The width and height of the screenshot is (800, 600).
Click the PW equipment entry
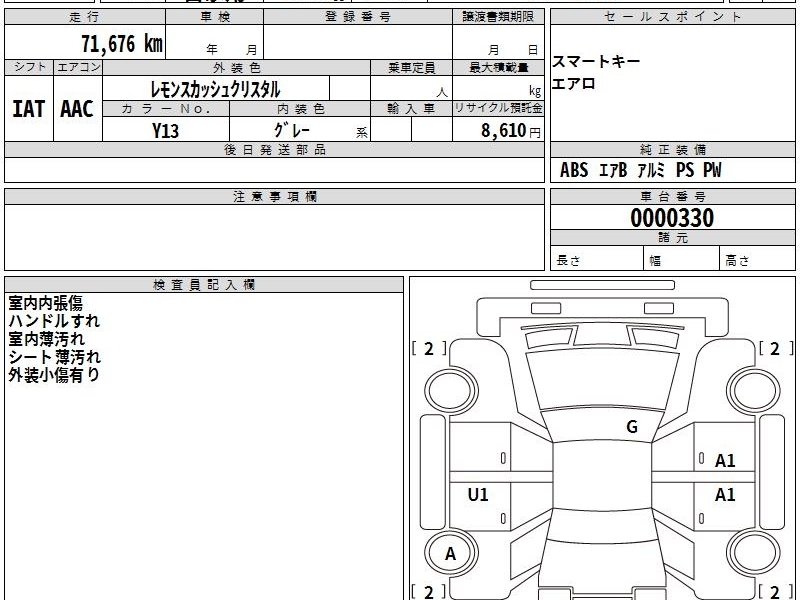(712, 170)
